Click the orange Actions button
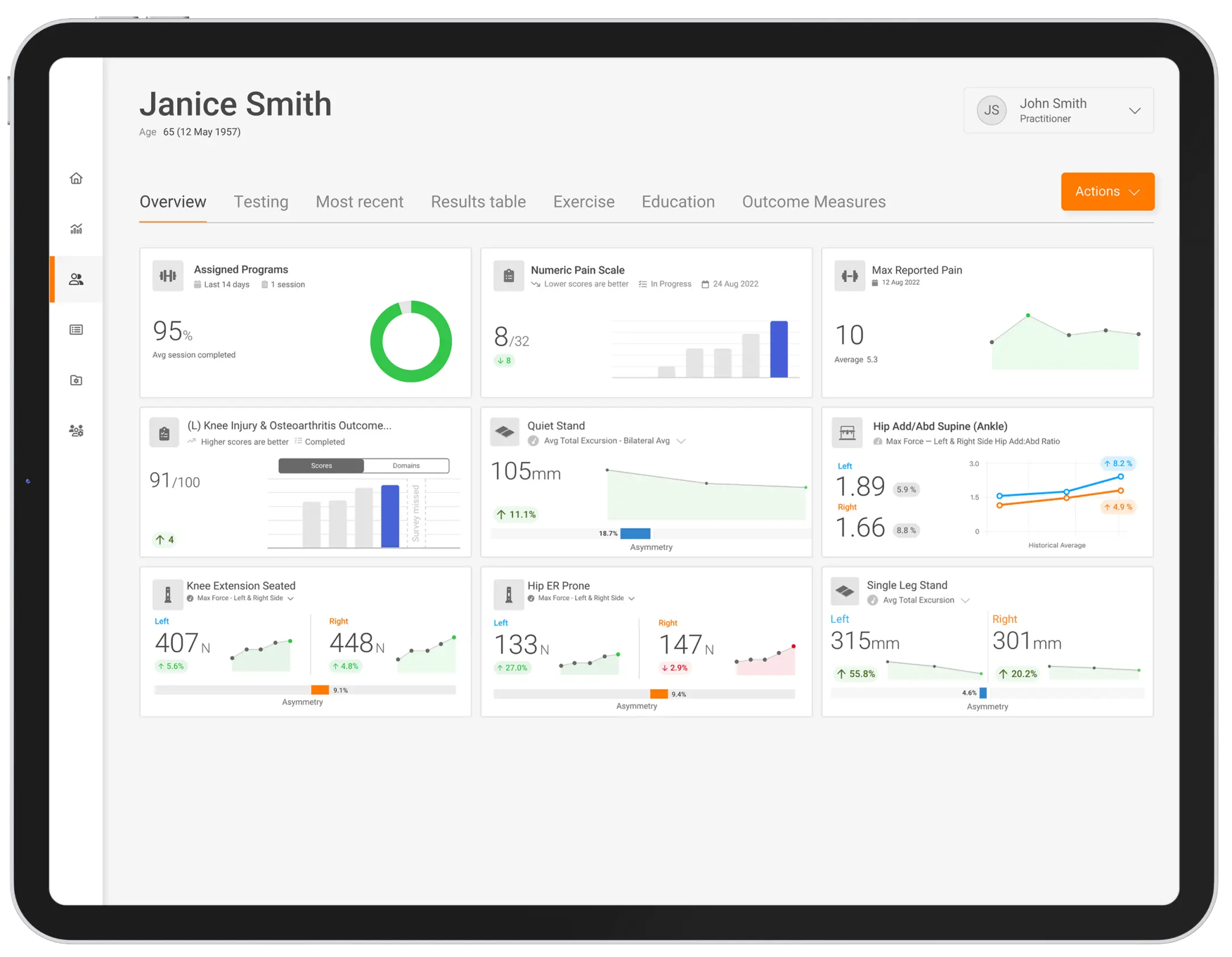The width and height of the screenshot is (1232, 957). tap(1107, 192)
